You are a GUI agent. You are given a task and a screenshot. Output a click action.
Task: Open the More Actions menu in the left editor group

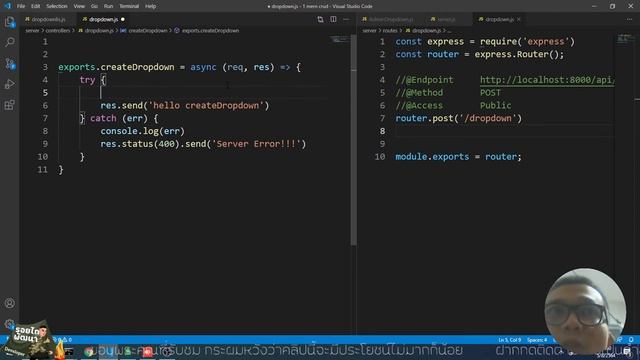tap(346, 19)
